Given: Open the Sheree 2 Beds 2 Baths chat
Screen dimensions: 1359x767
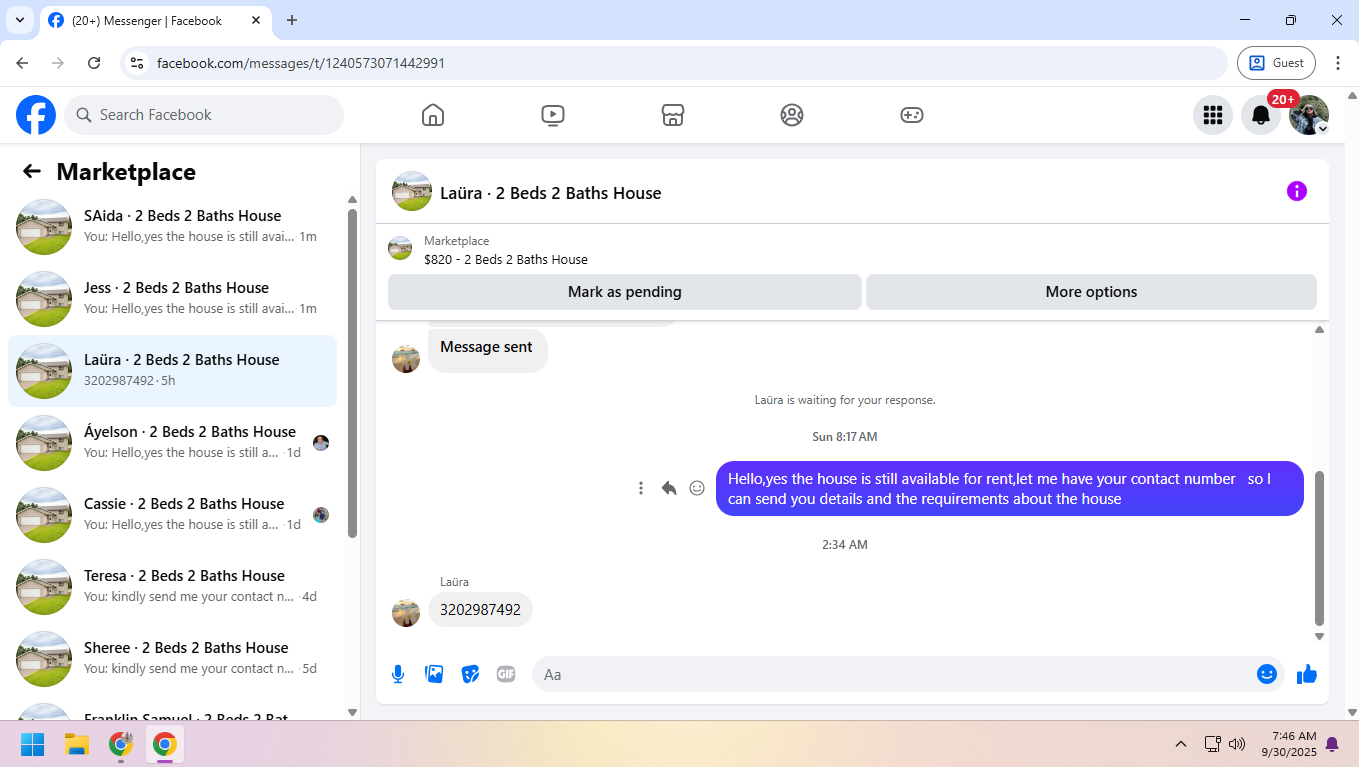Looking at the screenshot, I should pyautogui.click(x=172, y=659).
